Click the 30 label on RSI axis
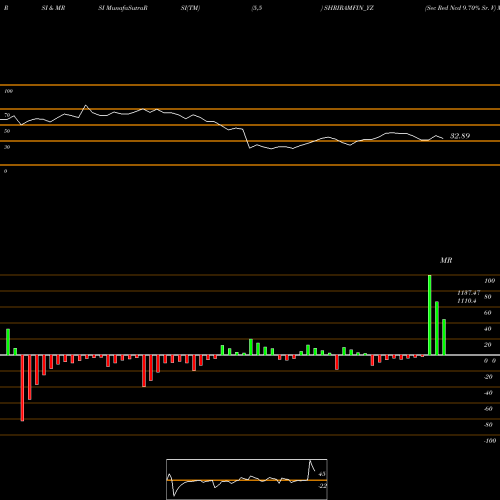 point(7,147)
